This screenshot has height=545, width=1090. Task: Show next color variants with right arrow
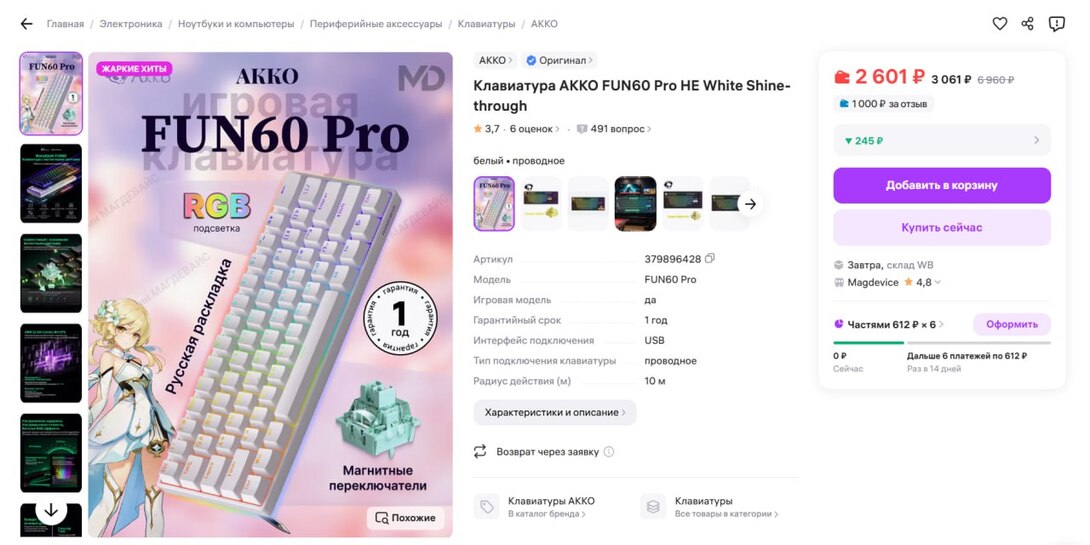point(750,204)
